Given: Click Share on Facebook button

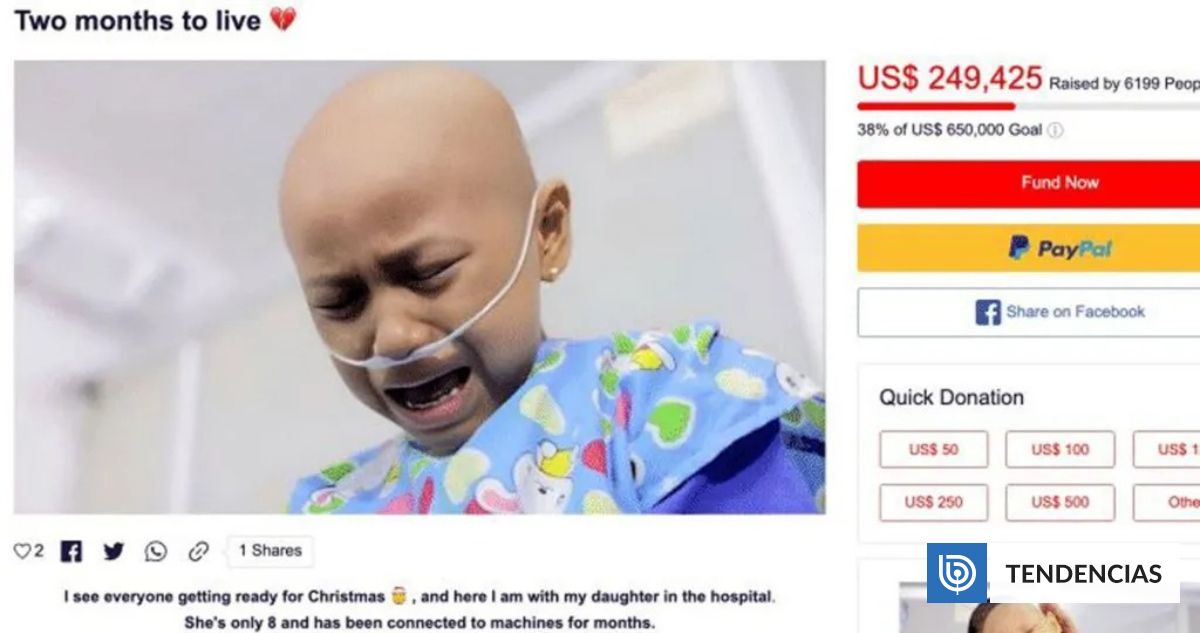Looking at the screenshot, I should click(1028, 312).
